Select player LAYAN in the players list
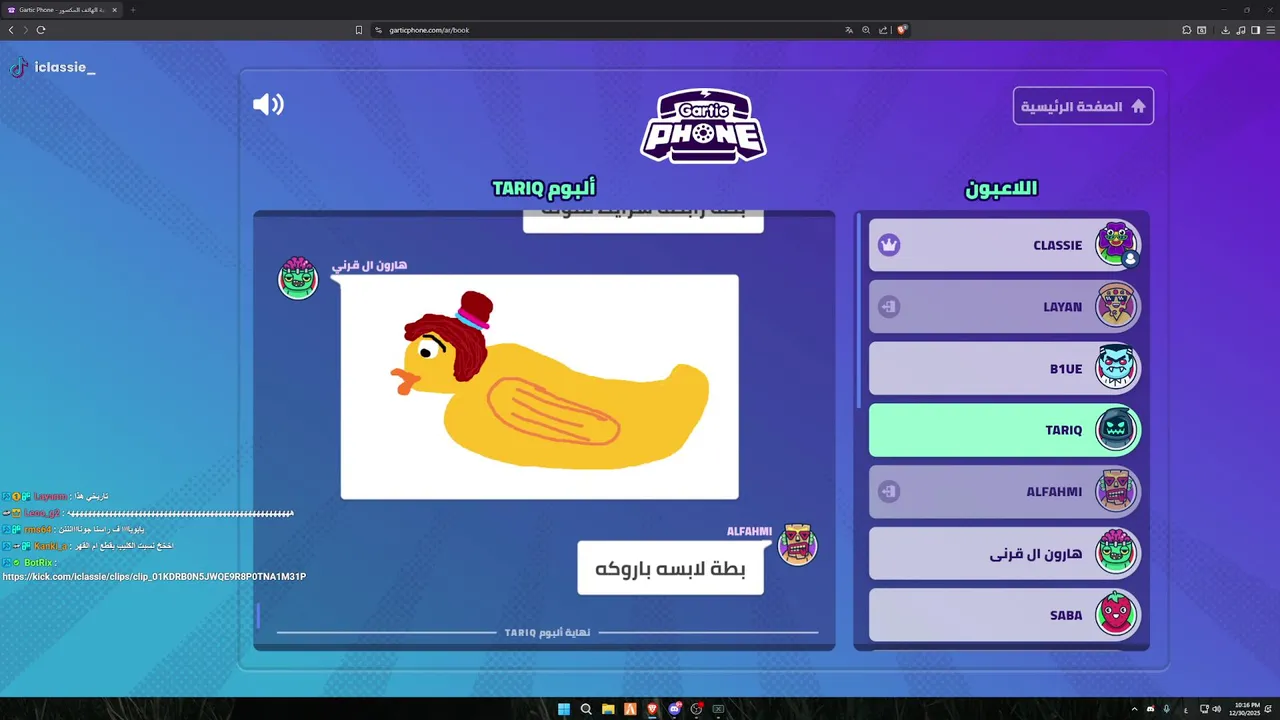 pyautogui.click(x=1004, y=307)
